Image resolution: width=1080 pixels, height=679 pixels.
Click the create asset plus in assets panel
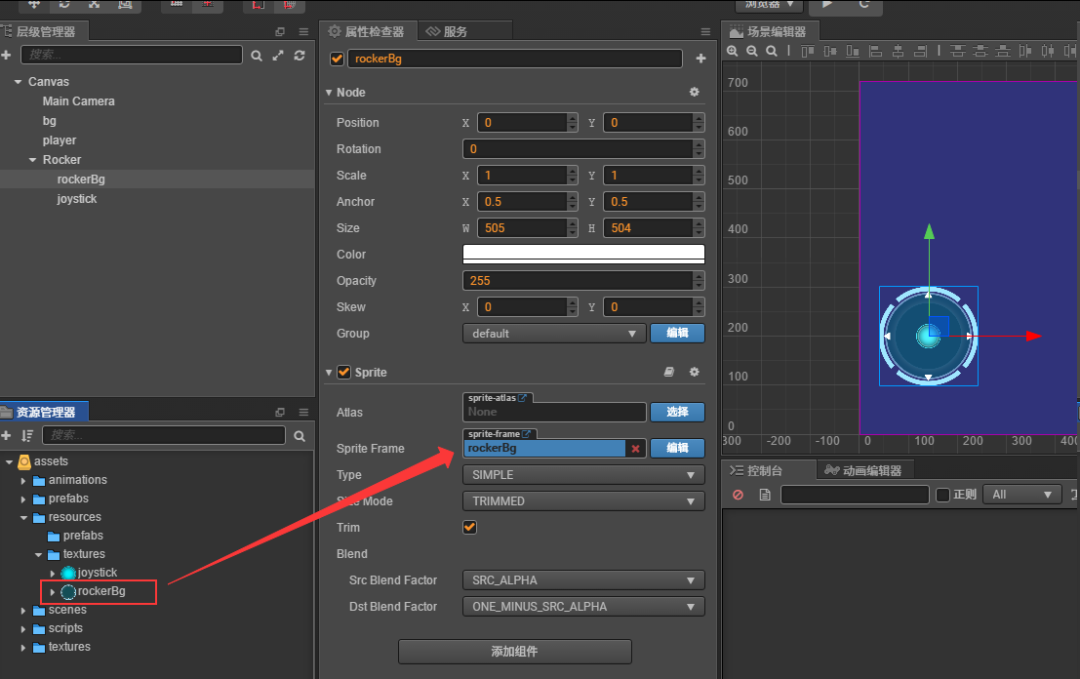[6, 435]
